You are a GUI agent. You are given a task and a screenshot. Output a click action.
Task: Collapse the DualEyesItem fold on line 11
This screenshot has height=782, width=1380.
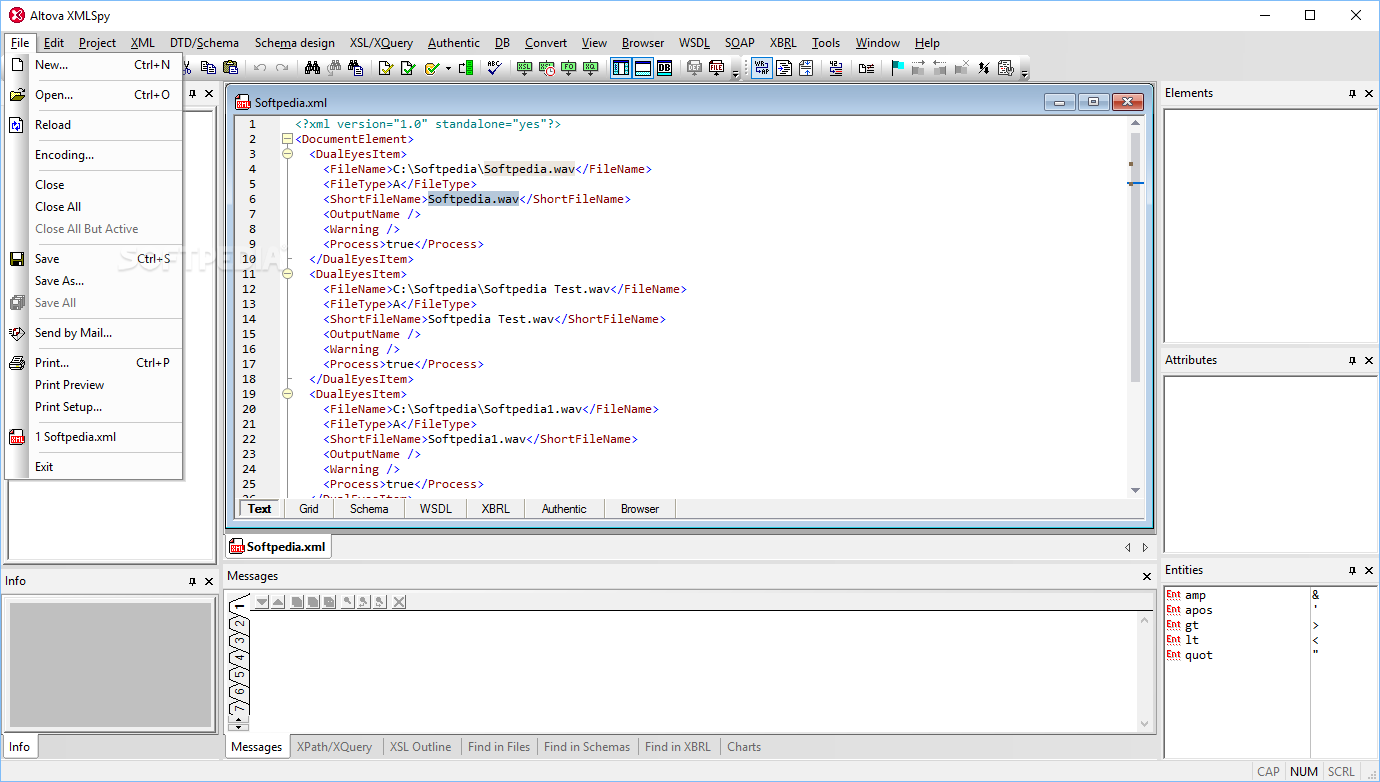coord(288,274)
